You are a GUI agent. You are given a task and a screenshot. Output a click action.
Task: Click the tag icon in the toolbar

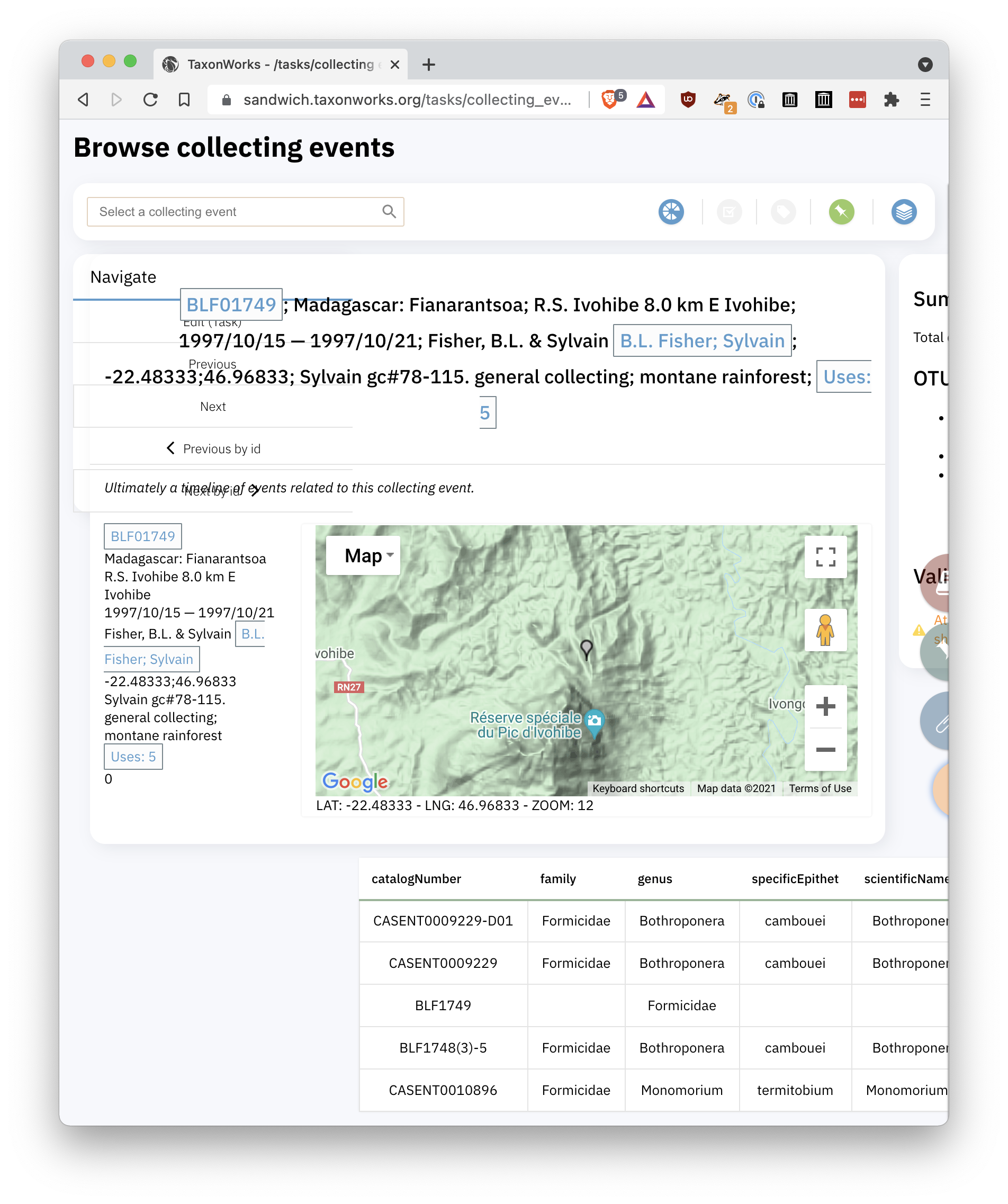(x=783, y=212)
